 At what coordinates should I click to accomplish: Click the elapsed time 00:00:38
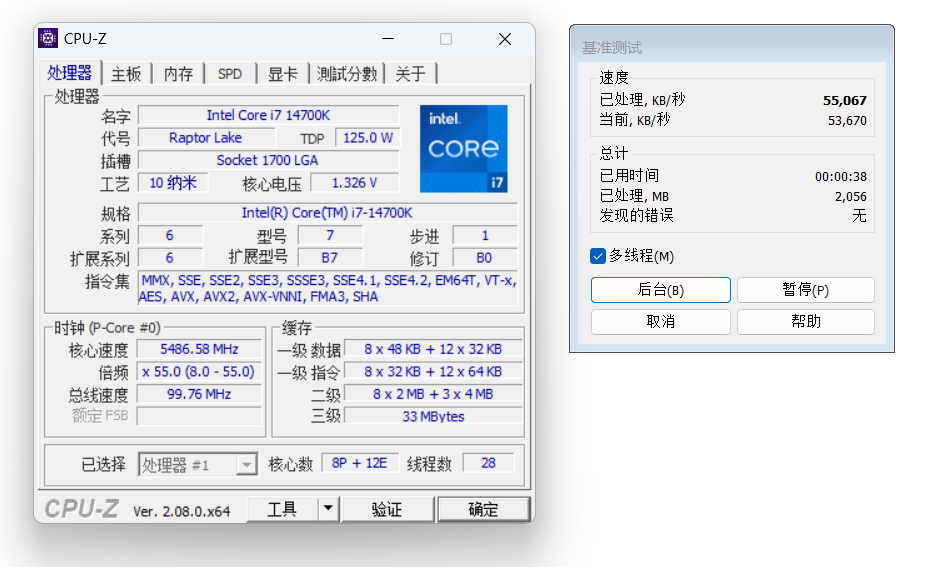[840, 176]
